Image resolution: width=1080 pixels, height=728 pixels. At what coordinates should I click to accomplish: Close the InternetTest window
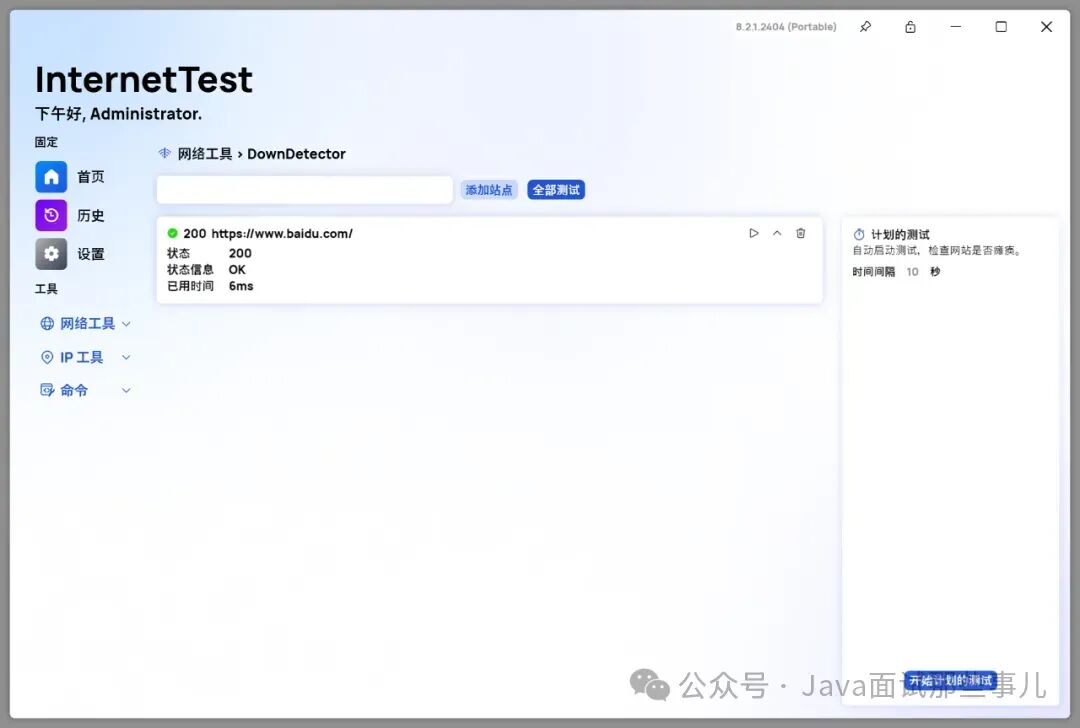point(1046,27)
